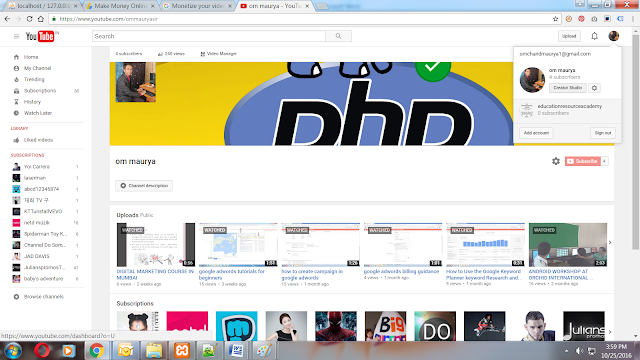
Task: Open Creator Studio from account popup
Action: click(x=567, y=88)
